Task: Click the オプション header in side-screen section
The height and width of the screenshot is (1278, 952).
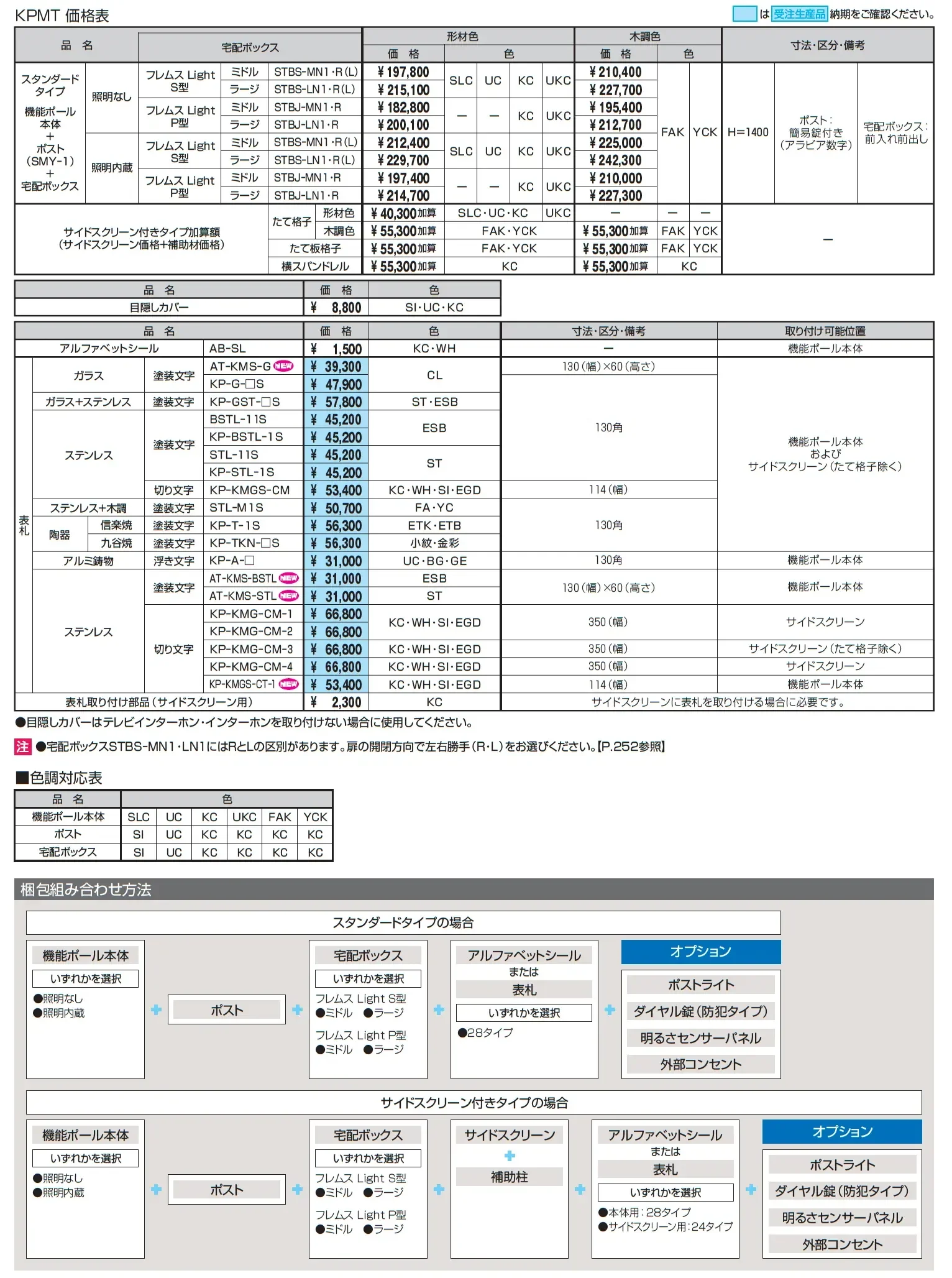Action: click(x=842, y=1132)
